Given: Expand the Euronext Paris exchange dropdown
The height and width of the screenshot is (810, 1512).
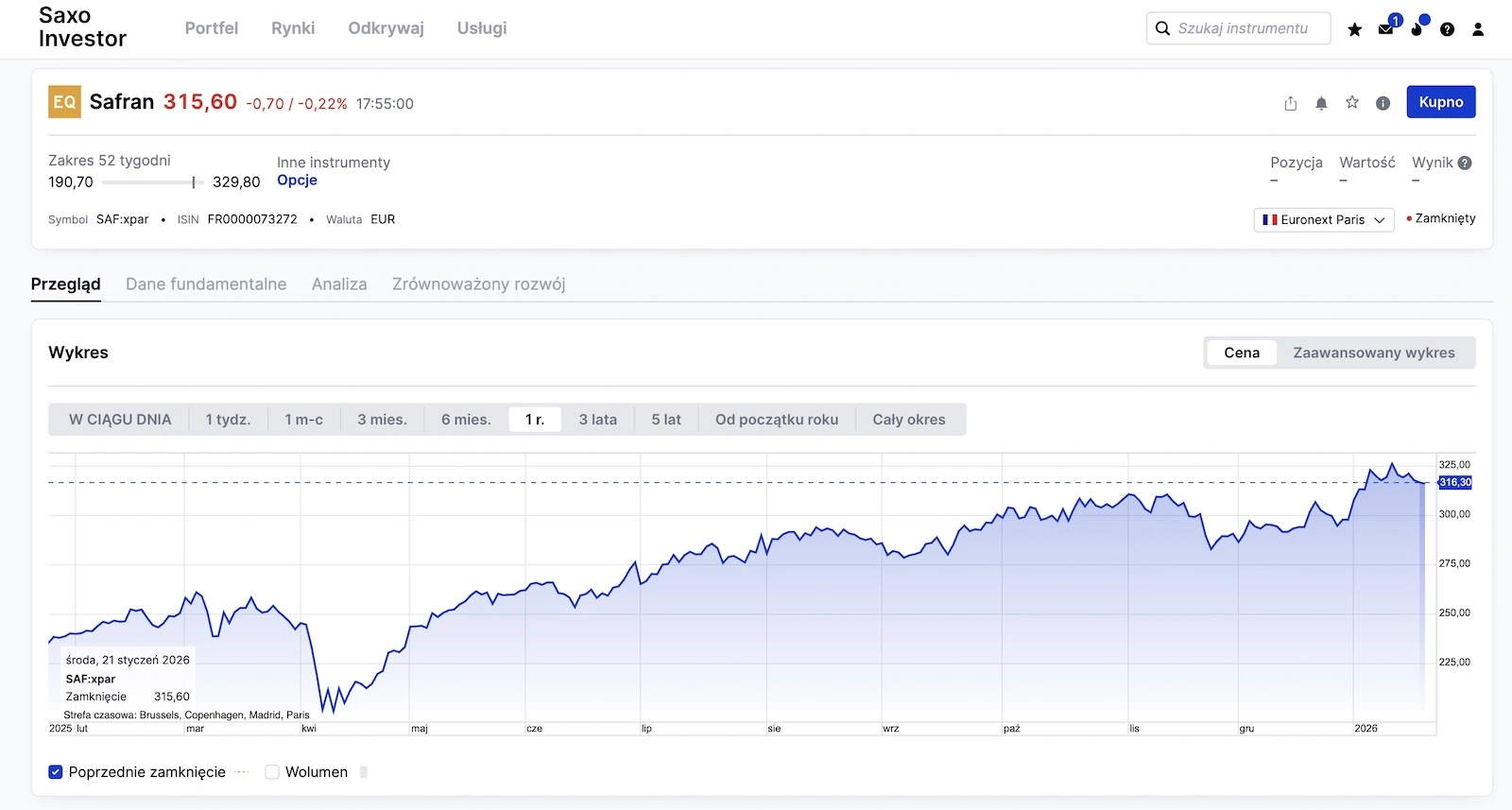Looking at the screenshot, I should [1323, 219].
